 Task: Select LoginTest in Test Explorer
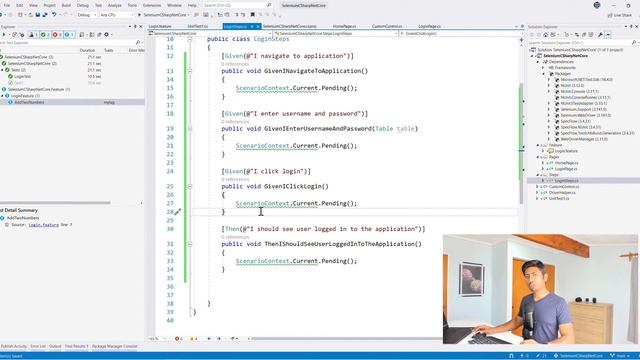click(22, 76)
